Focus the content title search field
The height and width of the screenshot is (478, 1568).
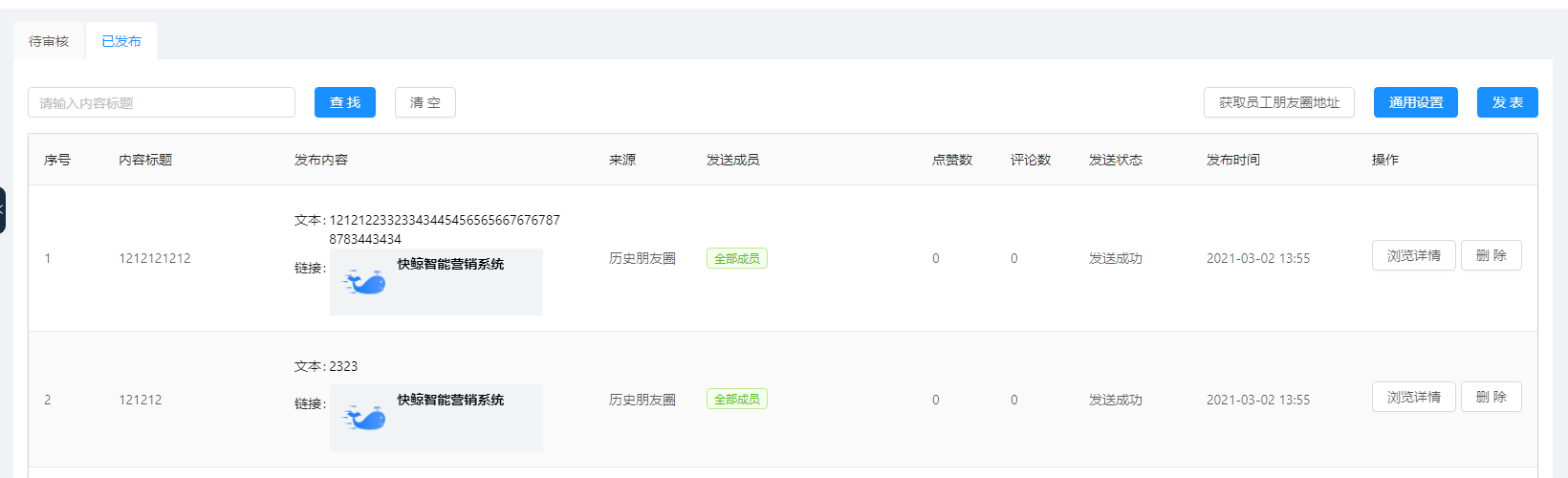(162, 102)
